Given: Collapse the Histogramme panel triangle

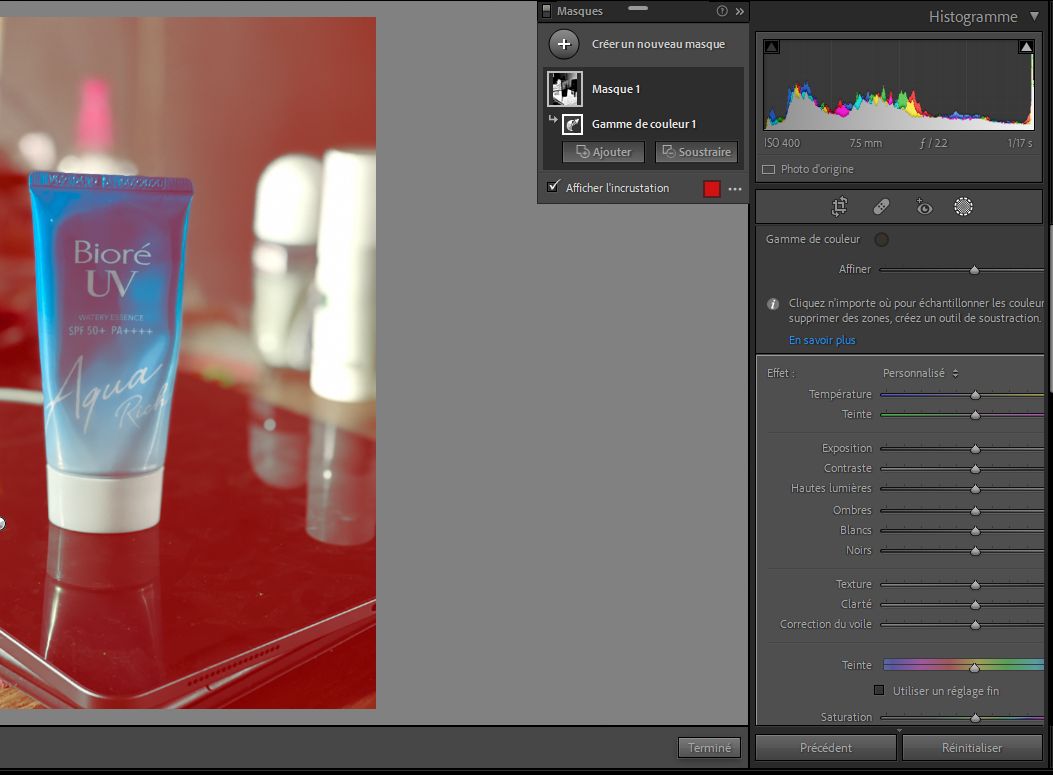Looking at the screenshot, I should coord(1034,15).
